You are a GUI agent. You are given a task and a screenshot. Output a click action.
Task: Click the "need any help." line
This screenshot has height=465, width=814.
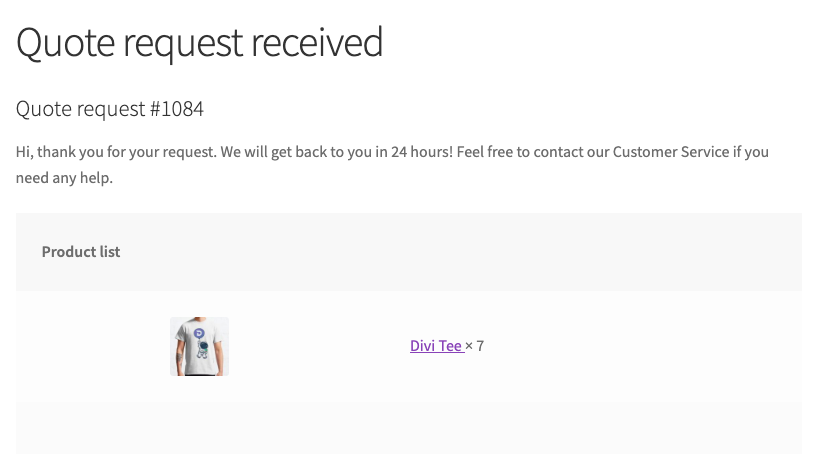point(64,178)
